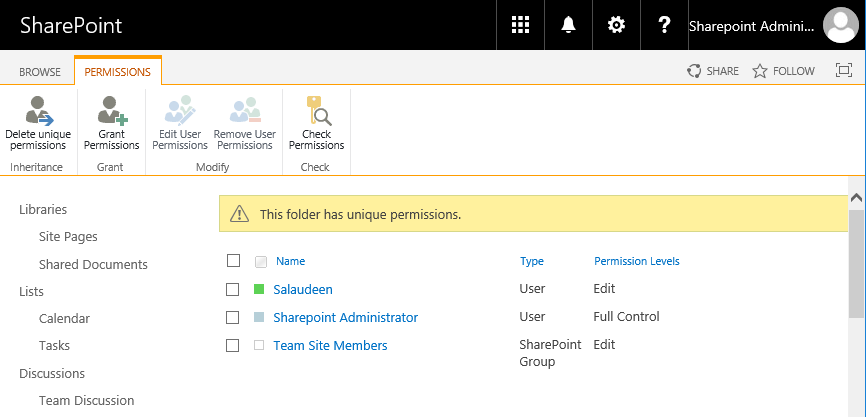The image size is (868, 417).
Task: Check the Team Site Members checkbox
Action: point(232,346)
